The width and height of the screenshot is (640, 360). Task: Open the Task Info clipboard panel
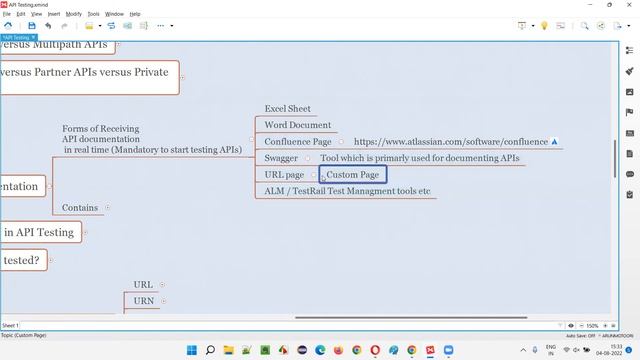pos(629,195)
